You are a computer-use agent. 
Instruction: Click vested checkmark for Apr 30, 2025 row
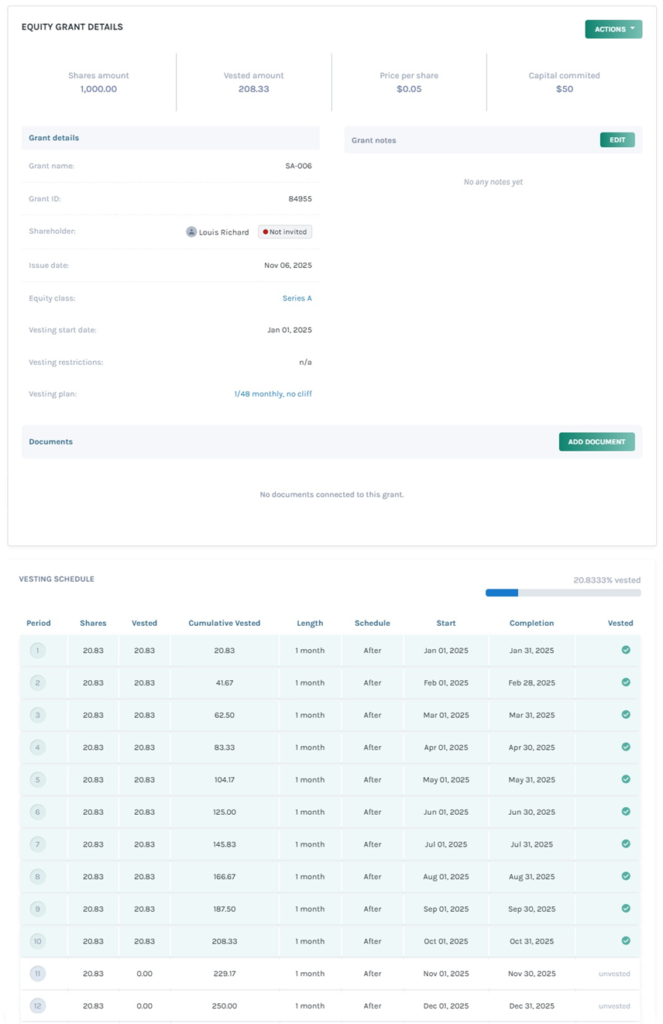click(x=626, y=746)
